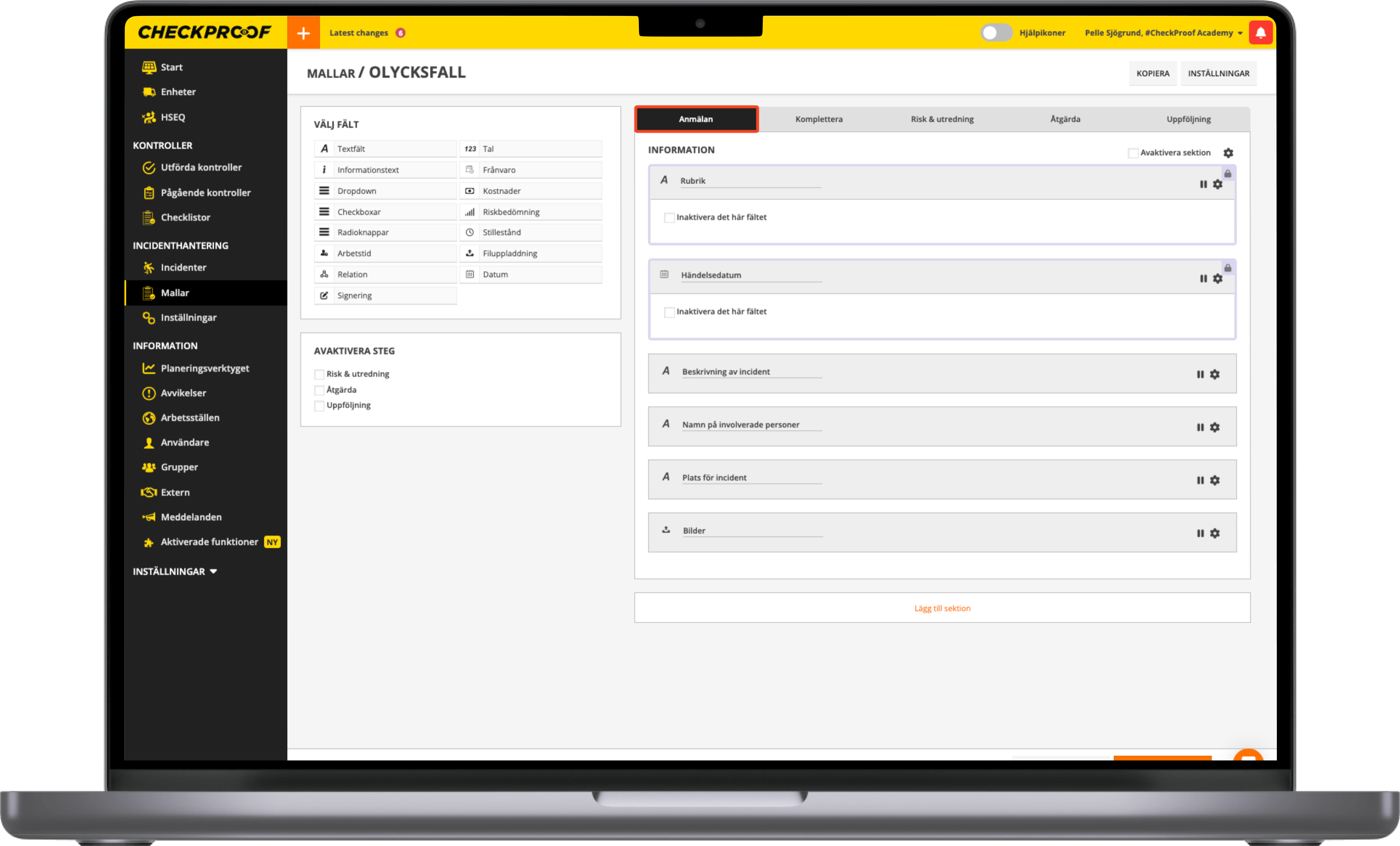Click Lägg till sektion link
1400x846 pixels.
pos(942,608)
